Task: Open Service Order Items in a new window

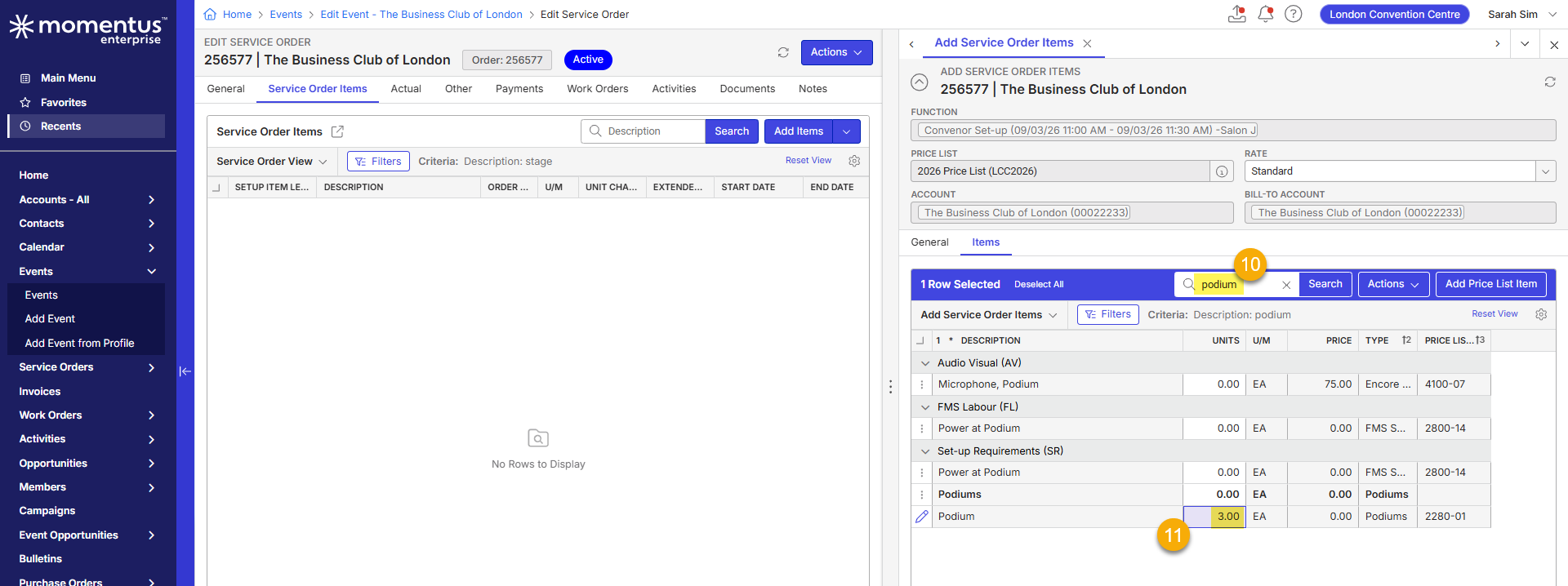Action: [337, 131]
